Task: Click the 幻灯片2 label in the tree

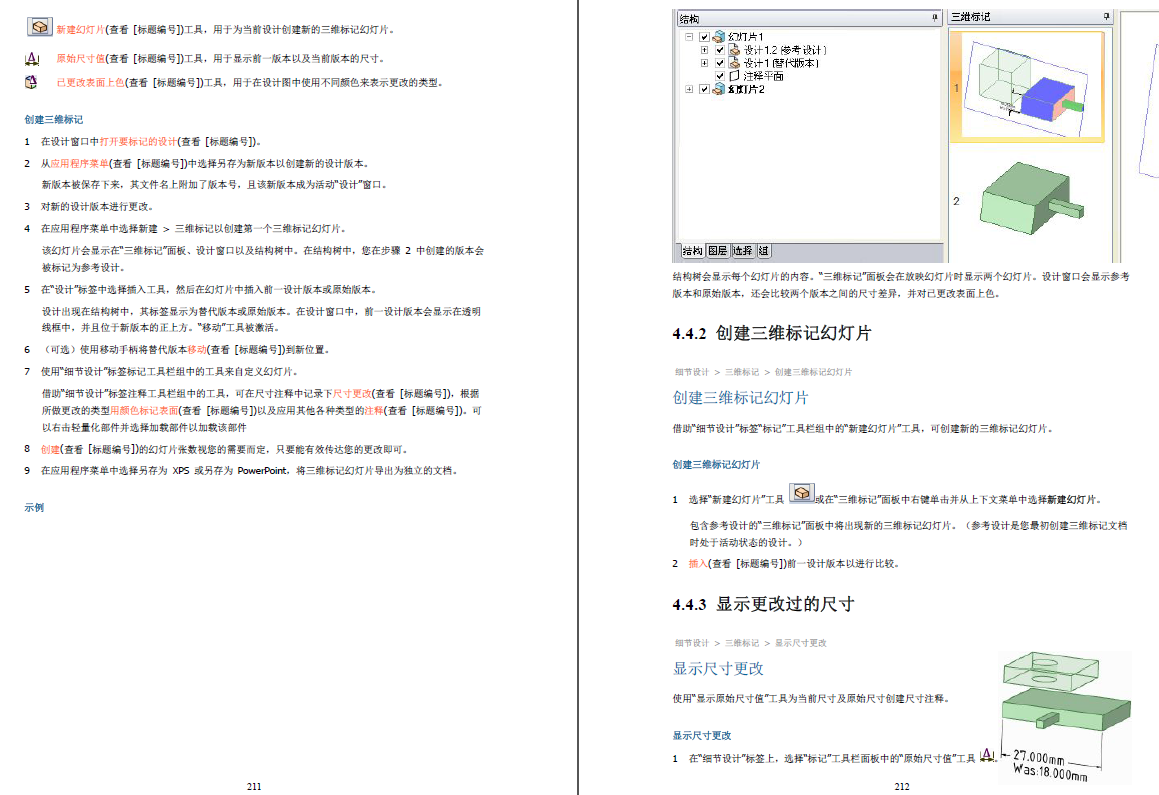Action: pyautogui.click(x=747, y=89)
